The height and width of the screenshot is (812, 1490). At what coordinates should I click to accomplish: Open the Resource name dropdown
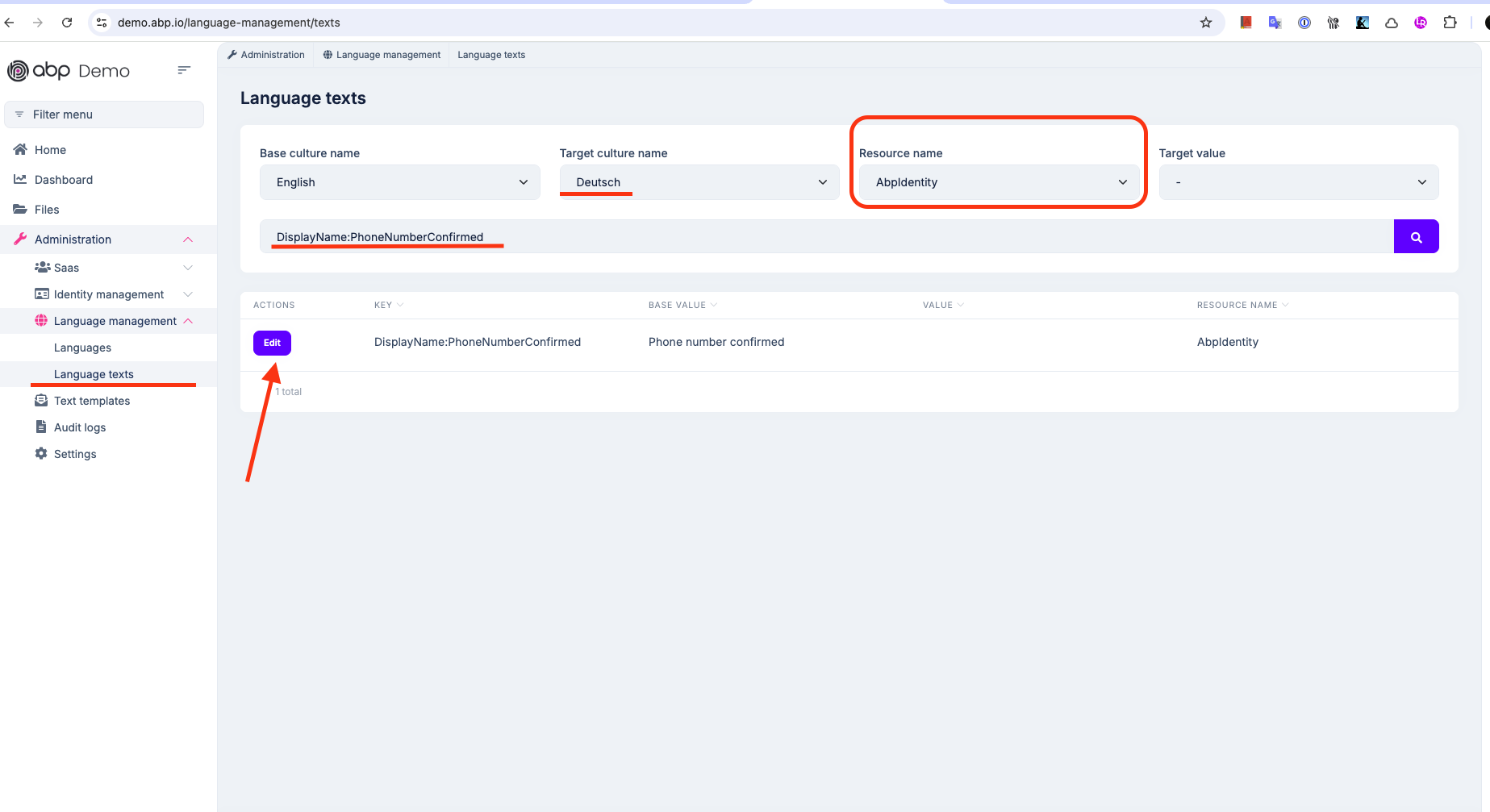tap(999, 182)
